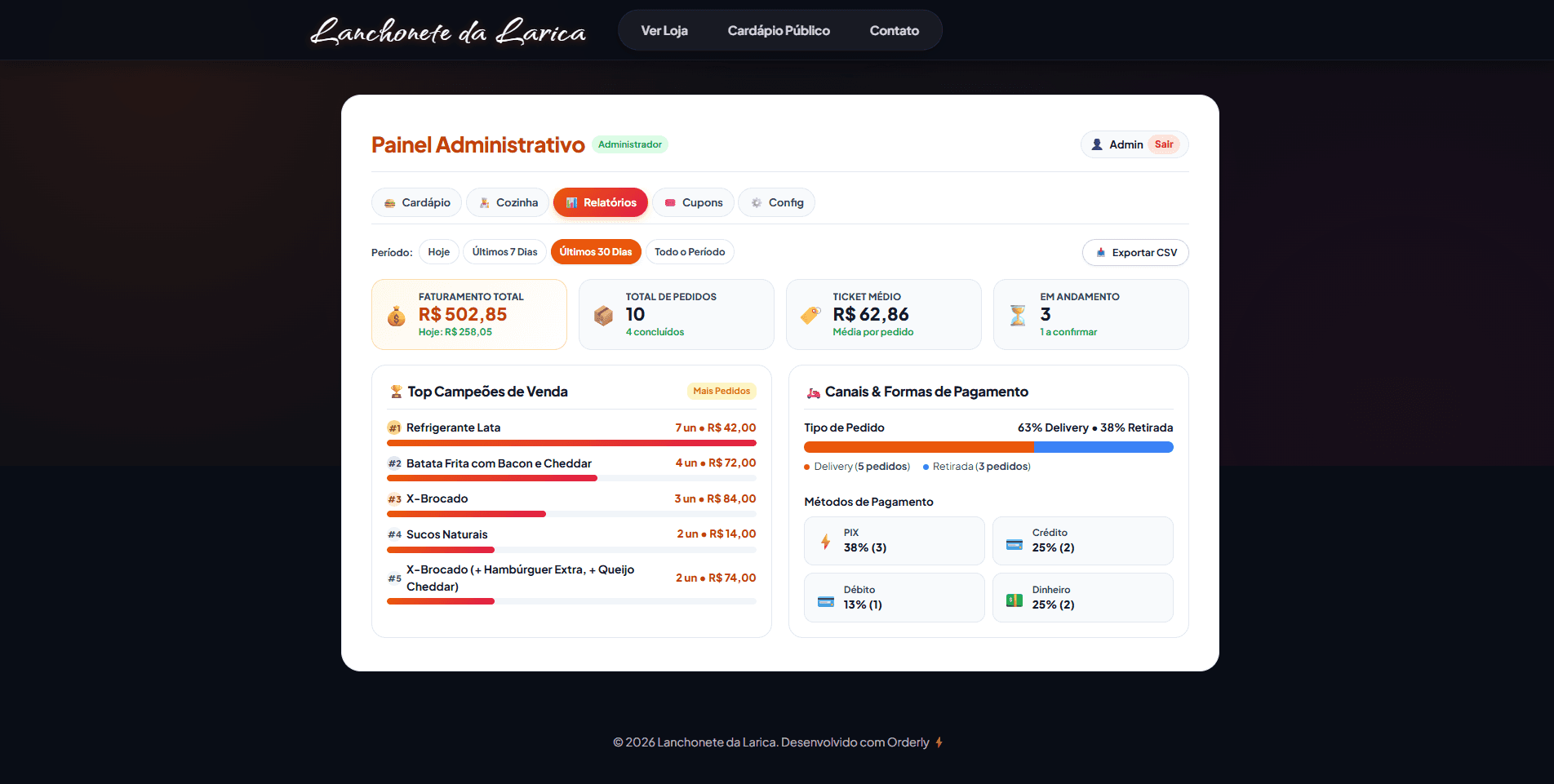Filter period by Hoje

click(x=439, y=252)
